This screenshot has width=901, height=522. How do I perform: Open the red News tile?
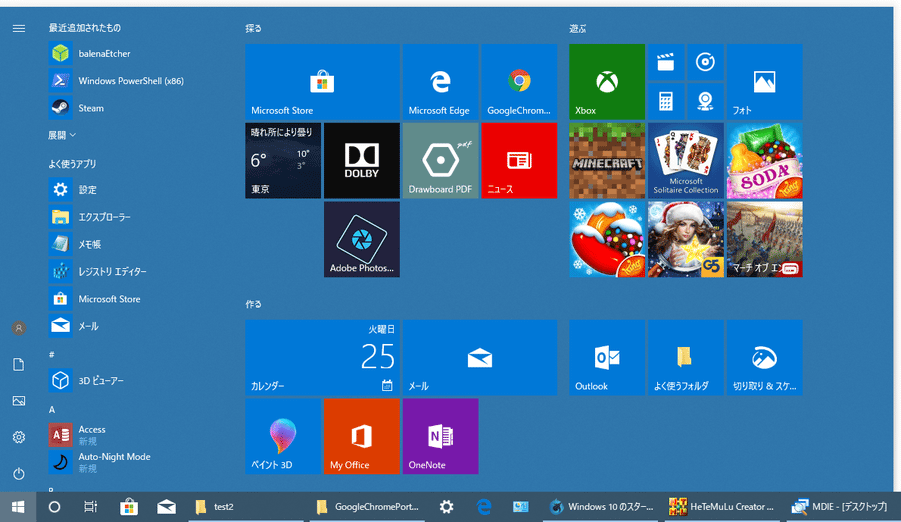519,160
